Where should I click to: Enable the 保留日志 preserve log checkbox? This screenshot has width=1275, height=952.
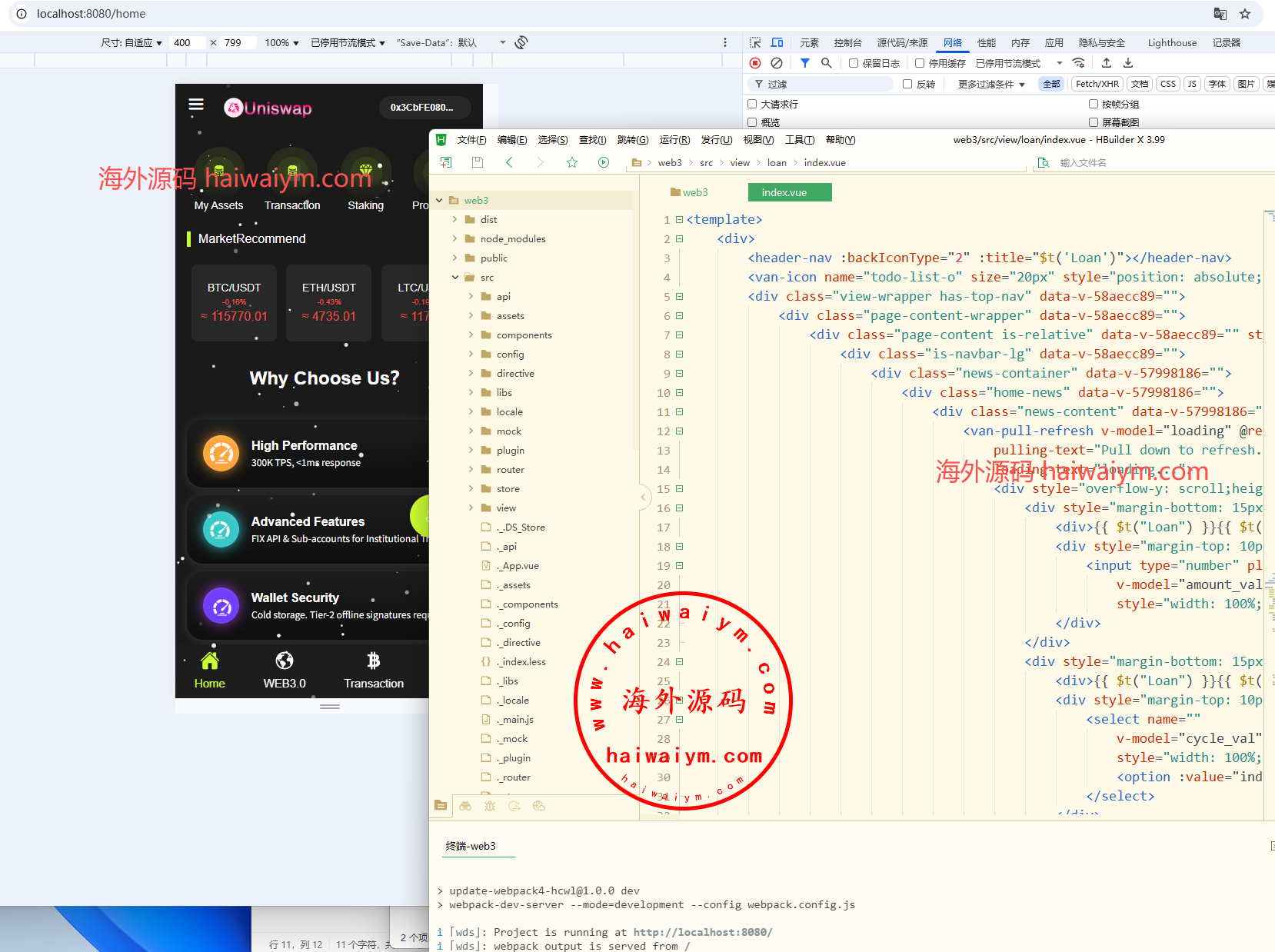854,63
